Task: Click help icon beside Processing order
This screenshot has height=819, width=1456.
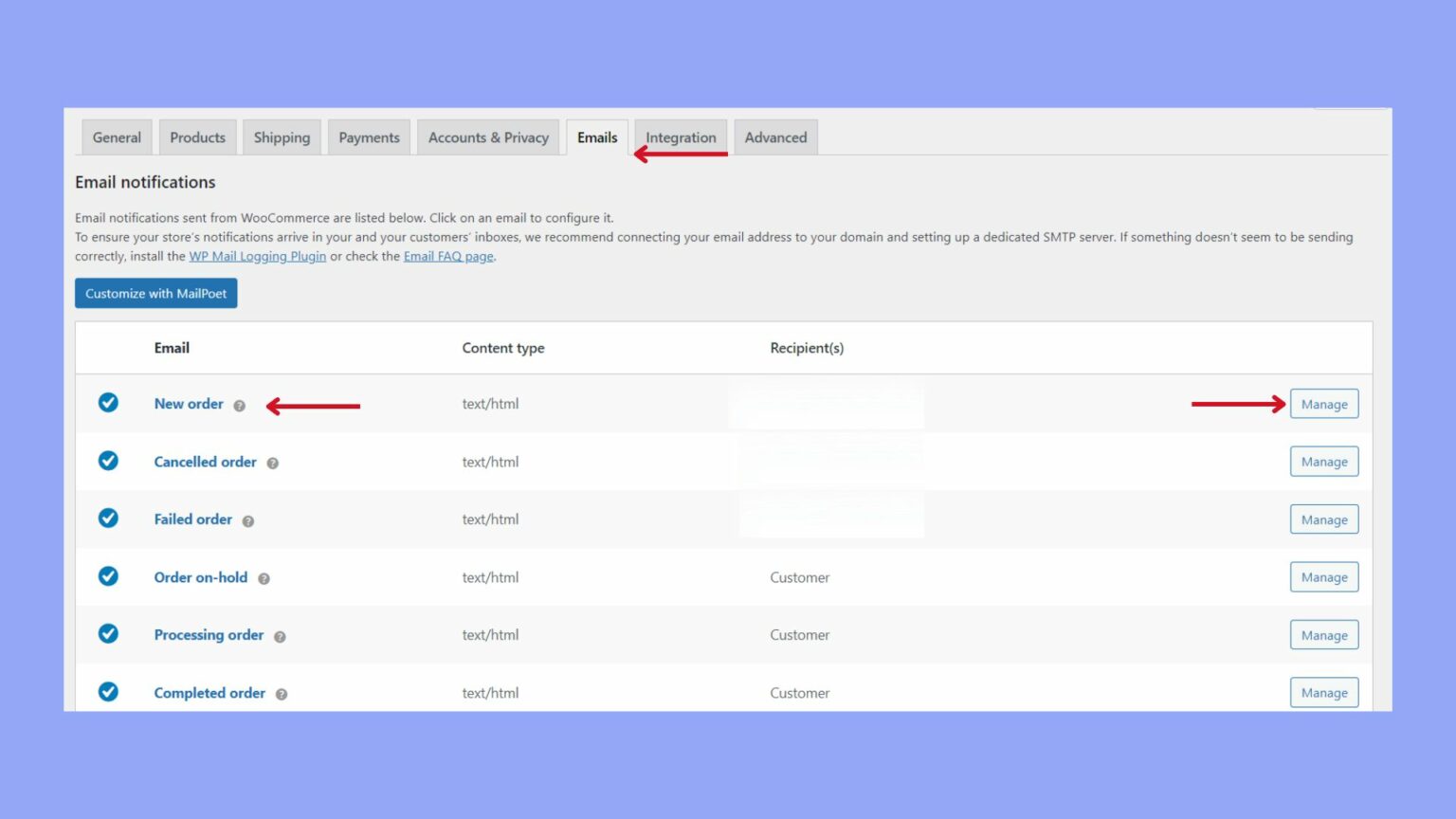Action: (280, 636)
